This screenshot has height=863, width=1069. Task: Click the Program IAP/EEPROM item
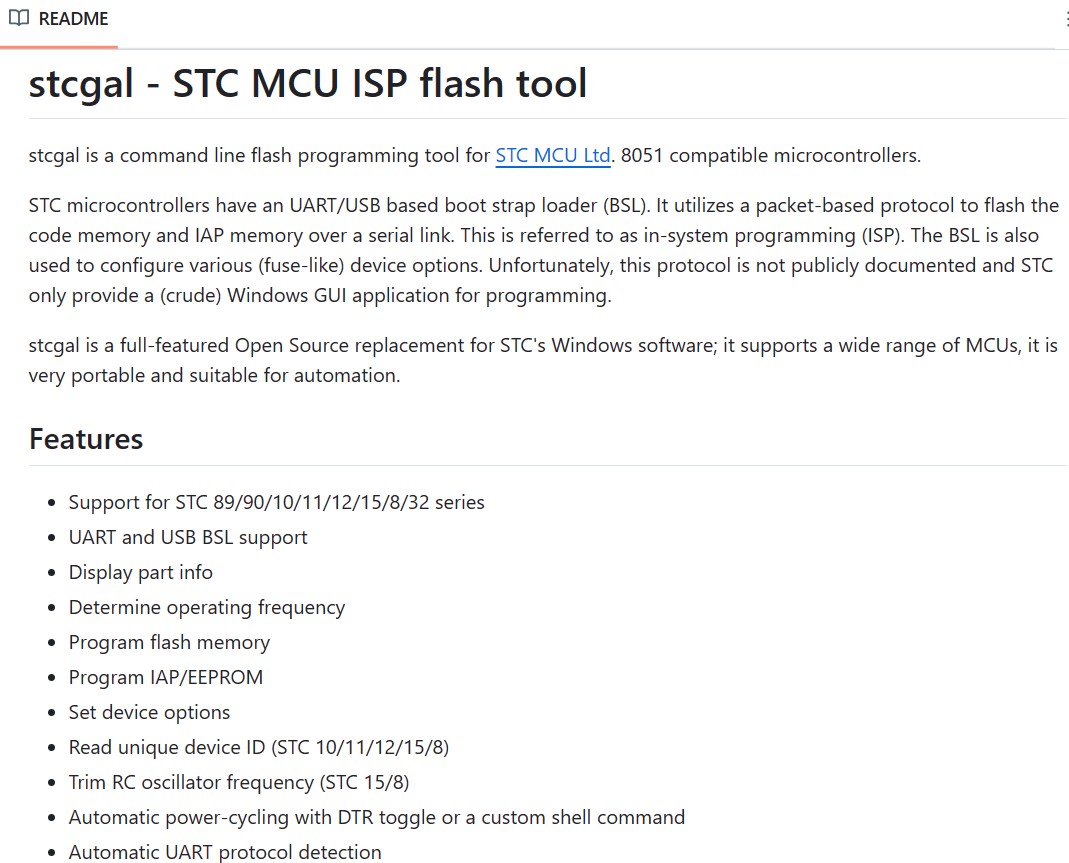pos(166,677)
